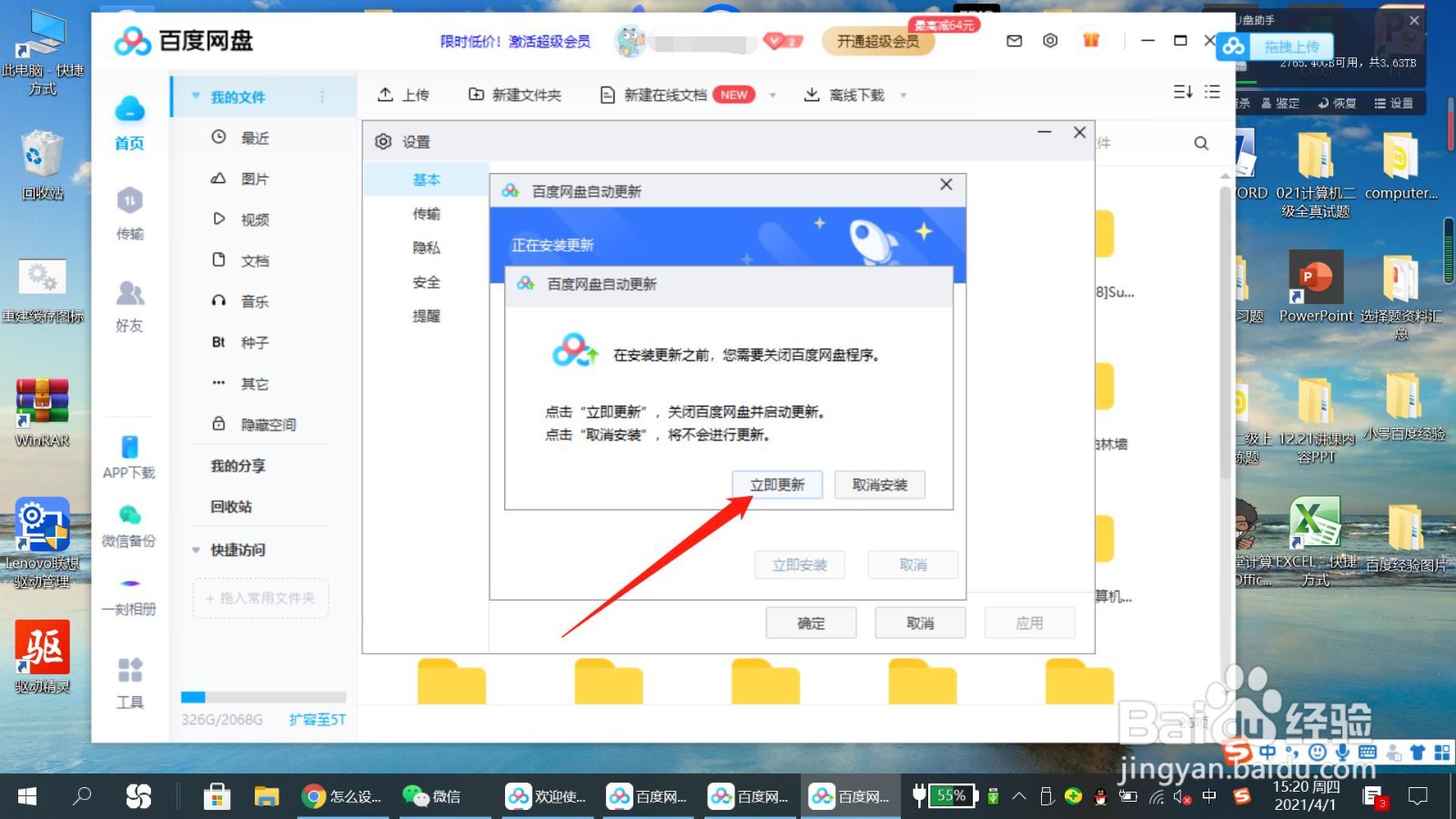Click search magnifier icon in file area
Image resolution: width=1456 pixels, height=819 pixels.
[1201, 143]
